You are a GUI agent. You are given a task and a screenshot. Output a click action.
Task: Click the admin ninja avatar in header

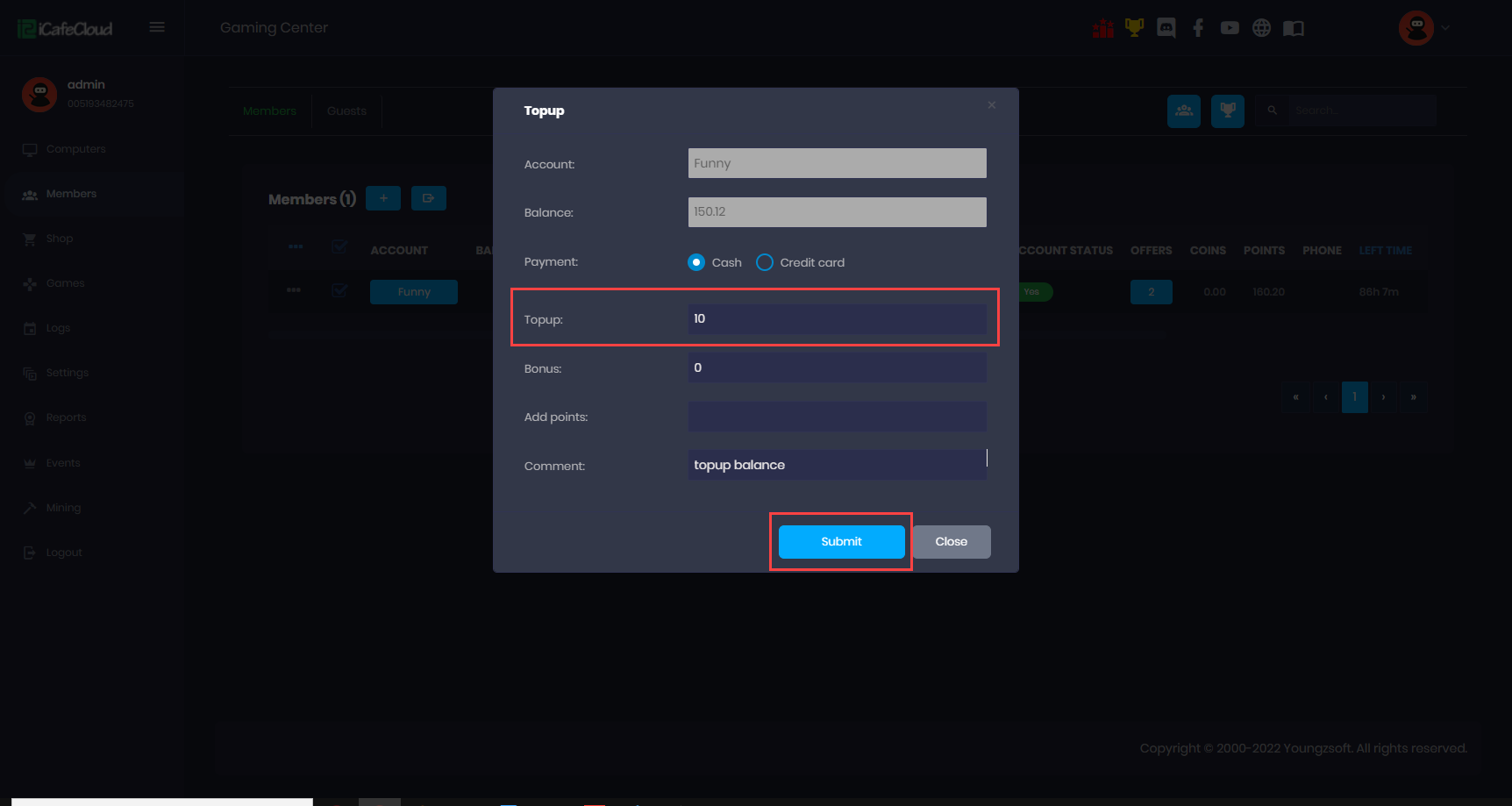[1416, 28]
